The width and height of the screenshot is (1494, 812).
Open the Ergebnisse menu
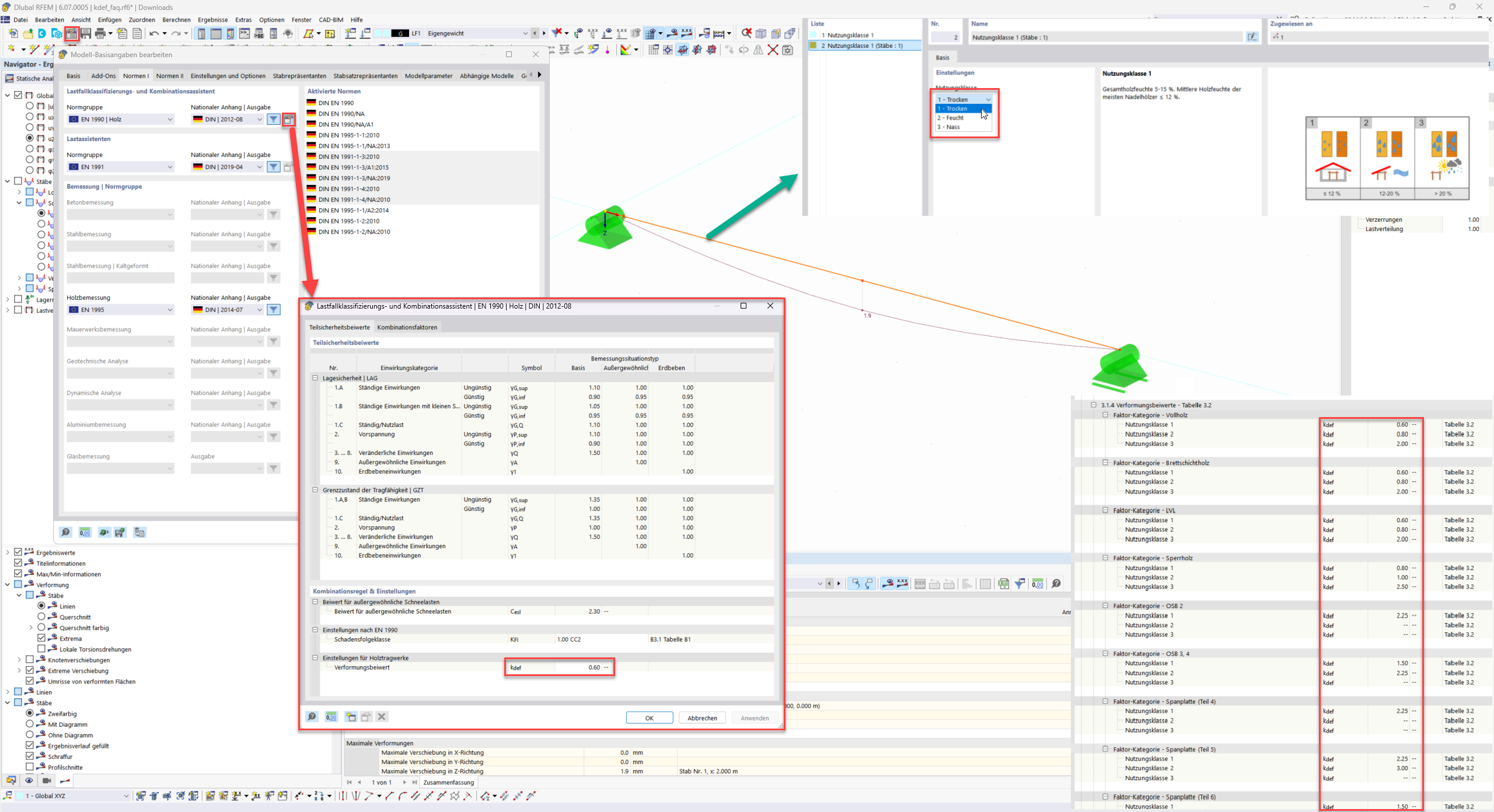tap(212, 20)
